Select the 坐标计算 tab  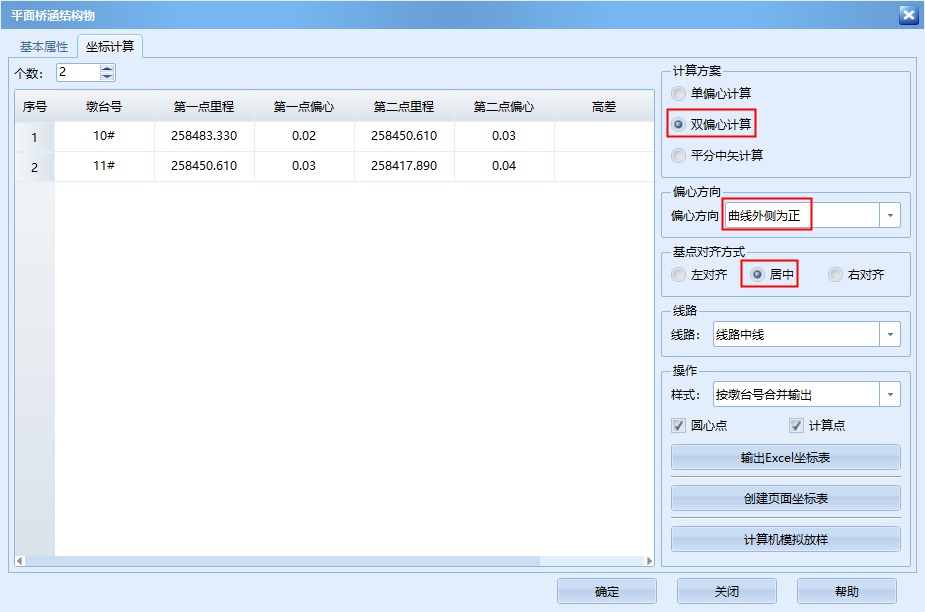click(x=111, y=44)
